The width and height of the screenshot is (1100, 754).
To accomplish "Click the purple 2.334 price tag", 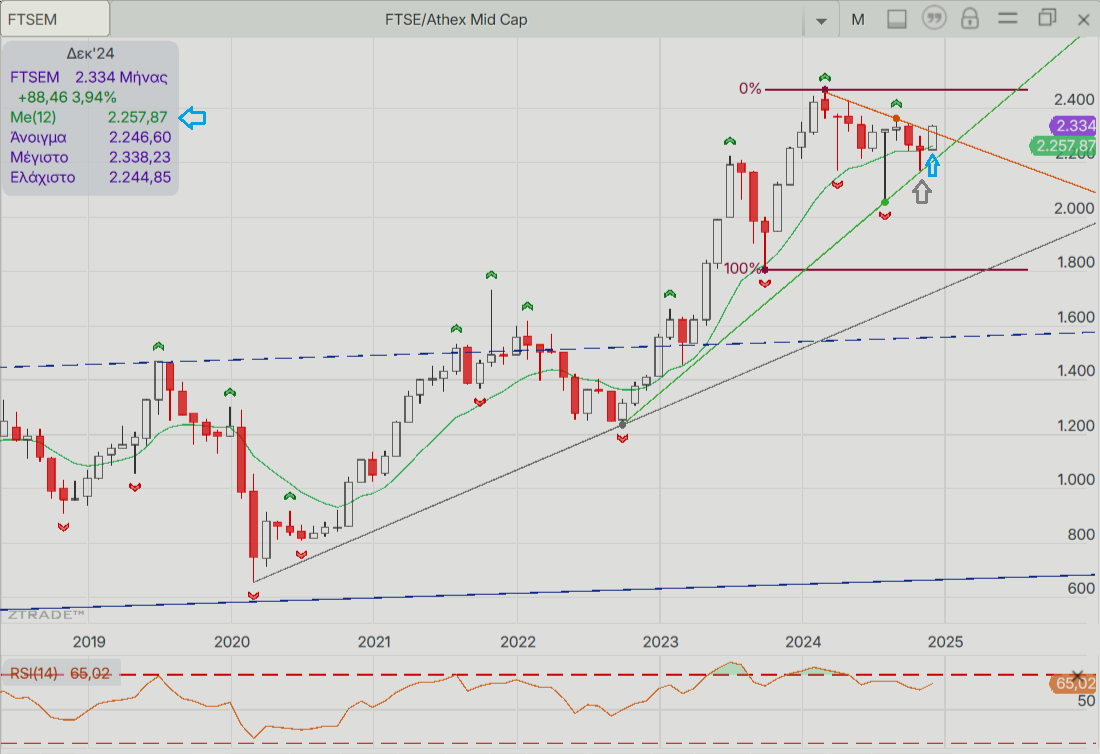I will [x=1074, y=126].
